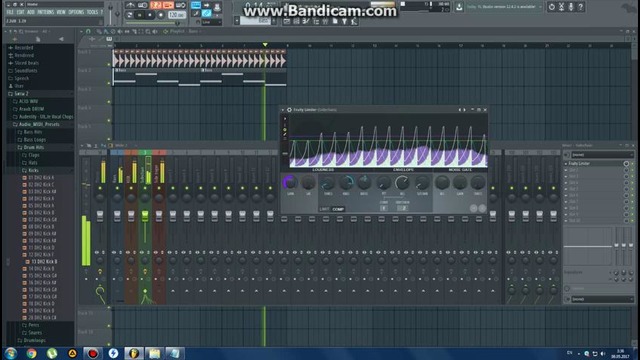The height and width of the screenshot is (360, 640).
Task: Expand the Sliced beats folder
Action: (26, 63)
